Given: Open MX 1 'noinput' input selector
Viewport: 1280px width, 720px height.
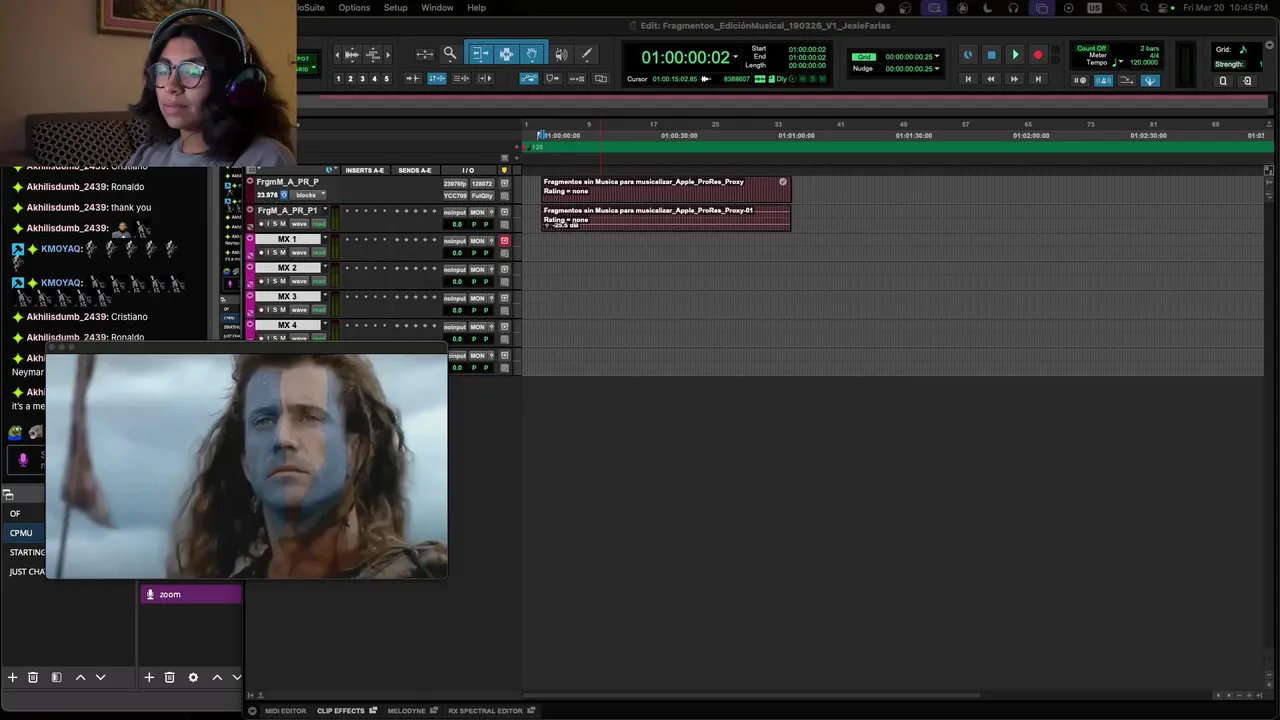Looking at the screenshot, I should (x=455, y=241).
